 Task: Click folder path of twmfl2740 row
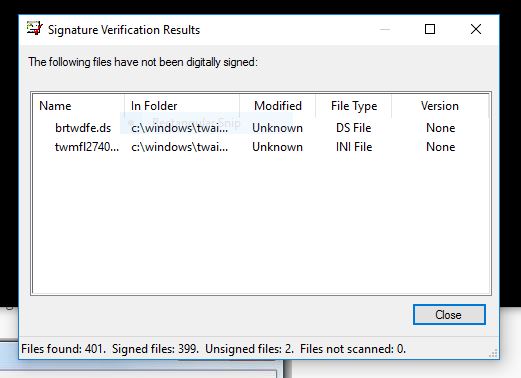tap(180, 147)
